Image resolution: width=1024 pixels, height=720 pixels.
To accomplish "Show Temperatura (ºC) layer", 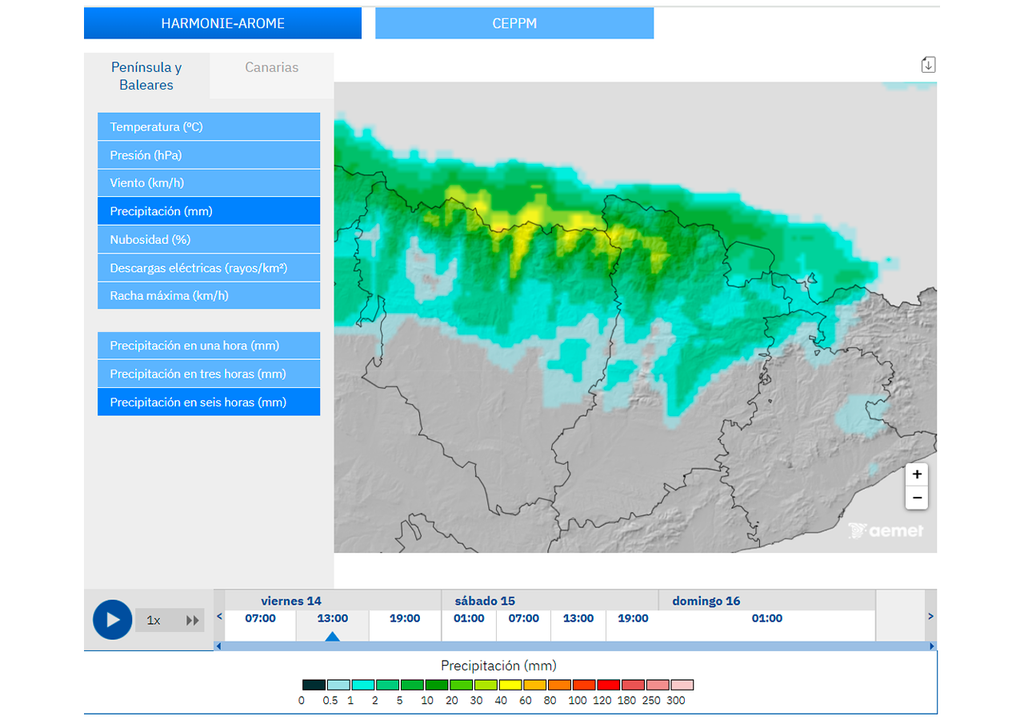I will click(x=208, y=127).
